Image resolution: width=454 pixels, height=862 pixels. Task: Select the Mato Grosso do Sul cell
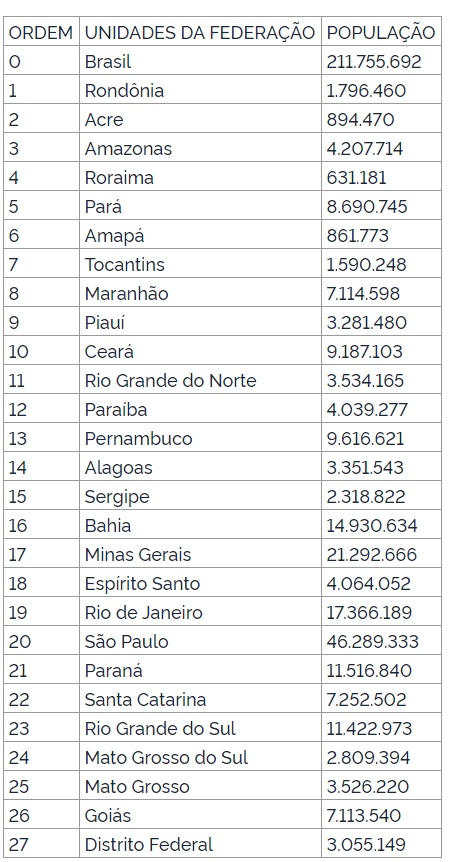point(200,758)
